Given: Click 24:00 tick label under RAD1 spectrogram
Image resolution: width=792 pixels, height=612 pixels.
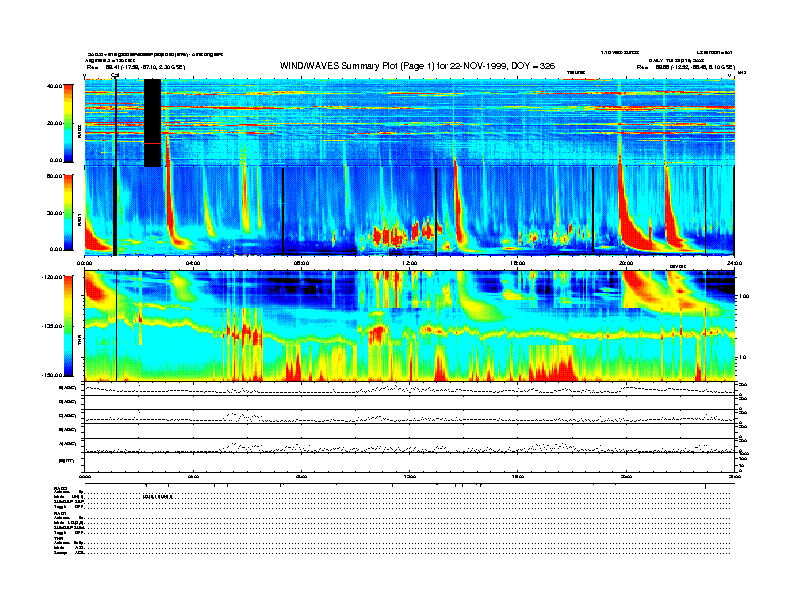Looking at the screenshot, I should (x=734, y=263).
